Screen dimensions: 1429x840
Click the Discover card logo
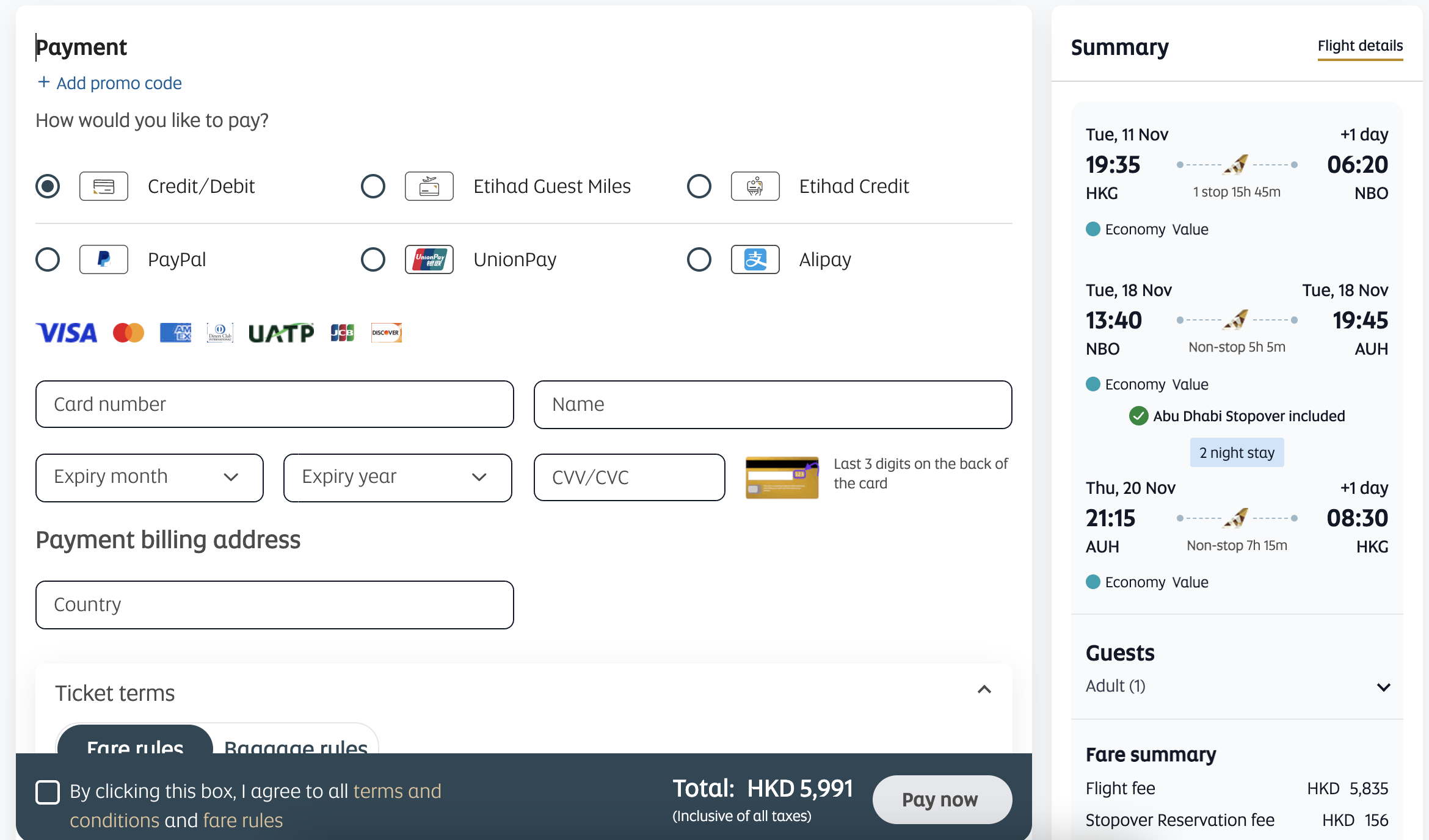tap(387, 333)
